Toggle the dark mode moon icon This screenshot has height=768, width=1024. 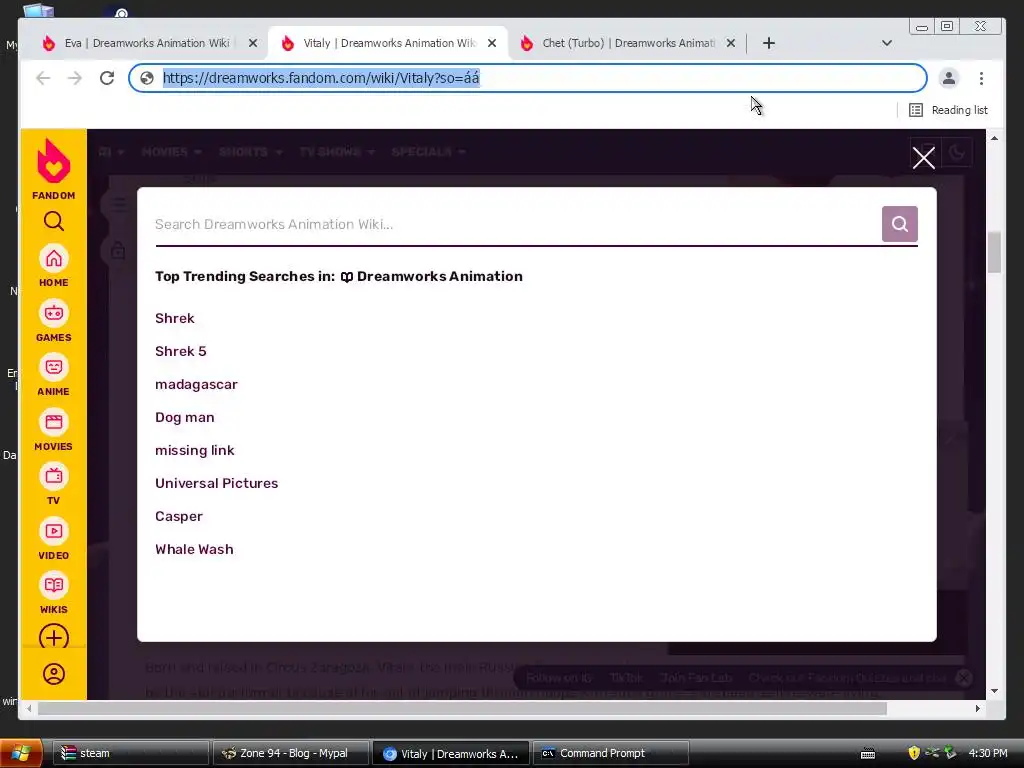tap(957, 153)
